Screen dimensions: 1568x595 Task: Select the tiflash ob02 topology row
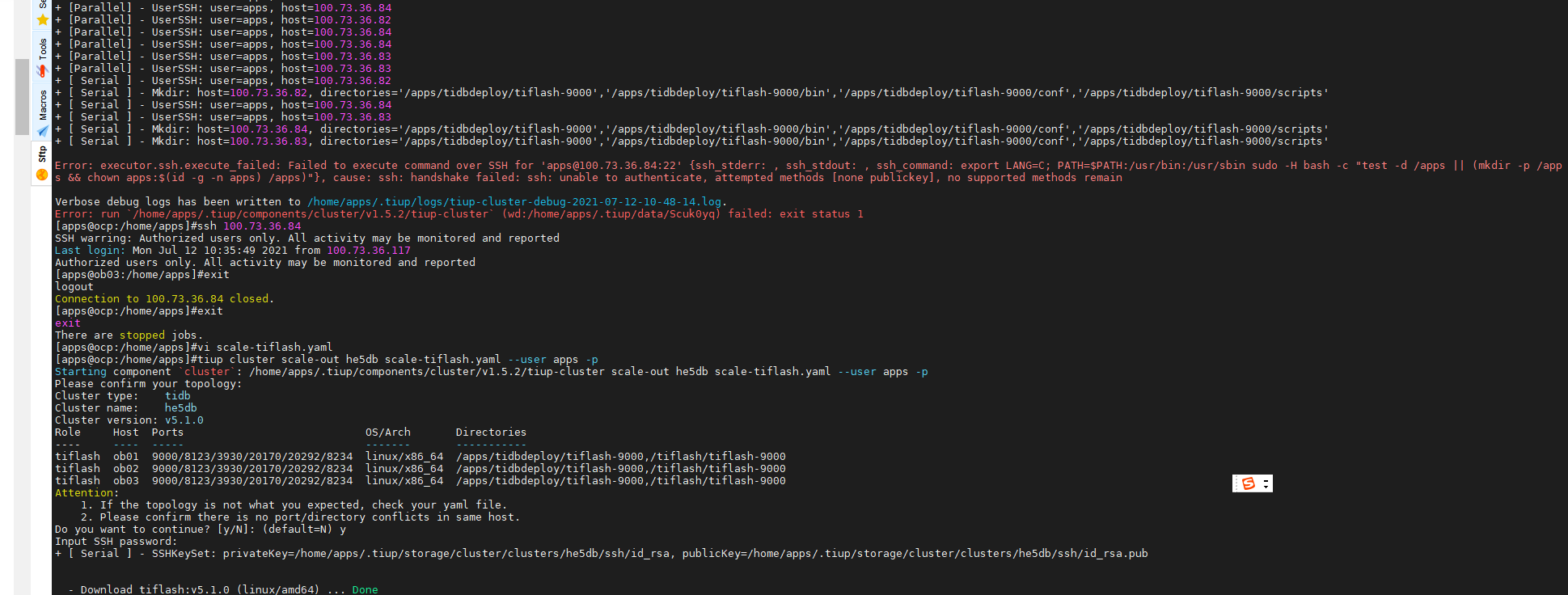[x=420, y=469]
